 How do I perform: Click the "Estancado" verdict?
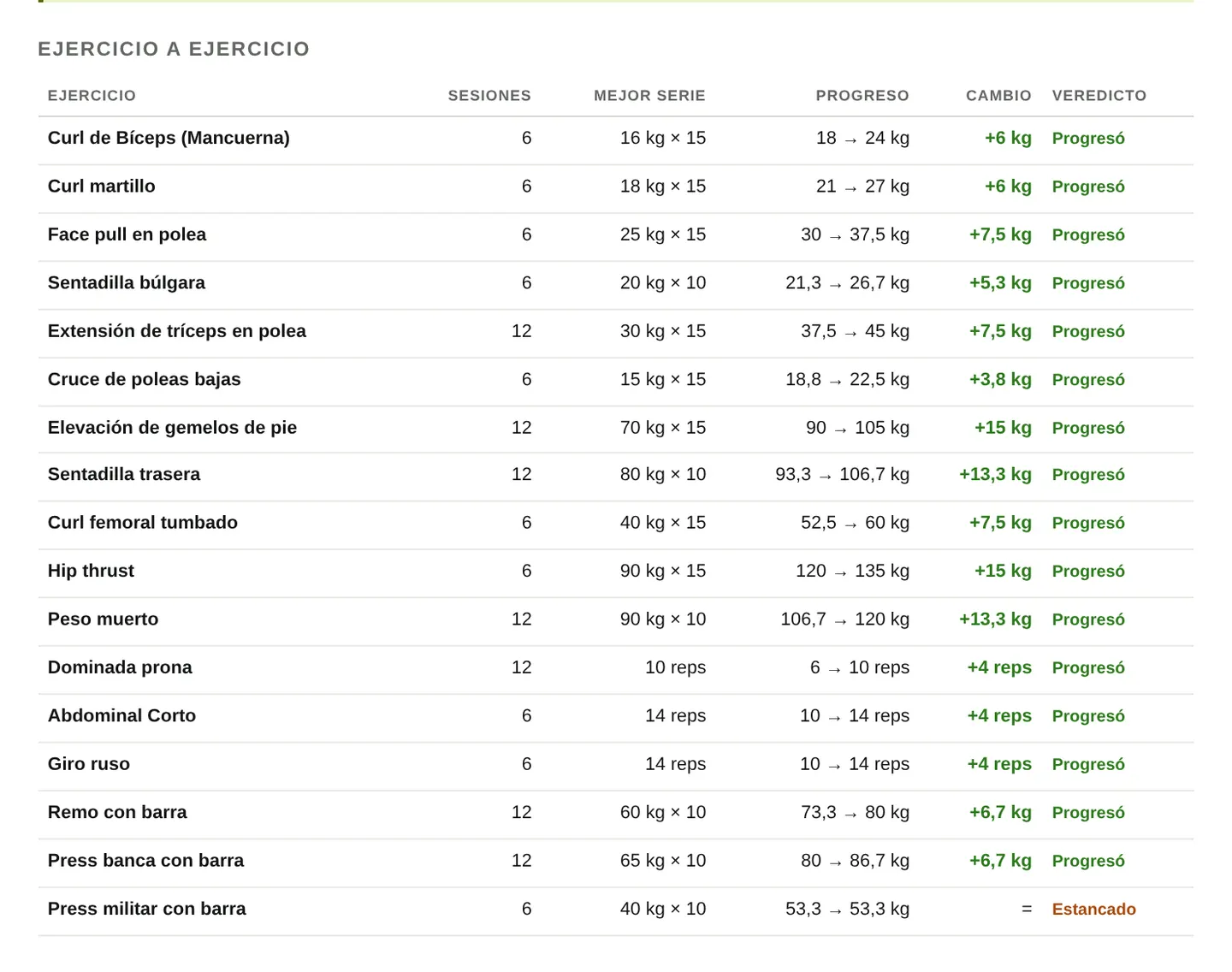coord(1094,910)
